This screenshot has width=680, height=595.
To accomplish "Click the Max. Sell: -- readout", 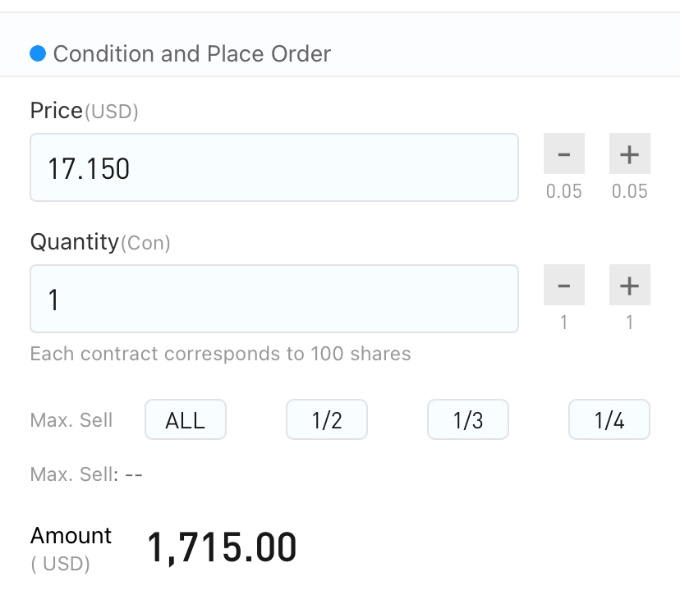I will [x=86, y=474].
